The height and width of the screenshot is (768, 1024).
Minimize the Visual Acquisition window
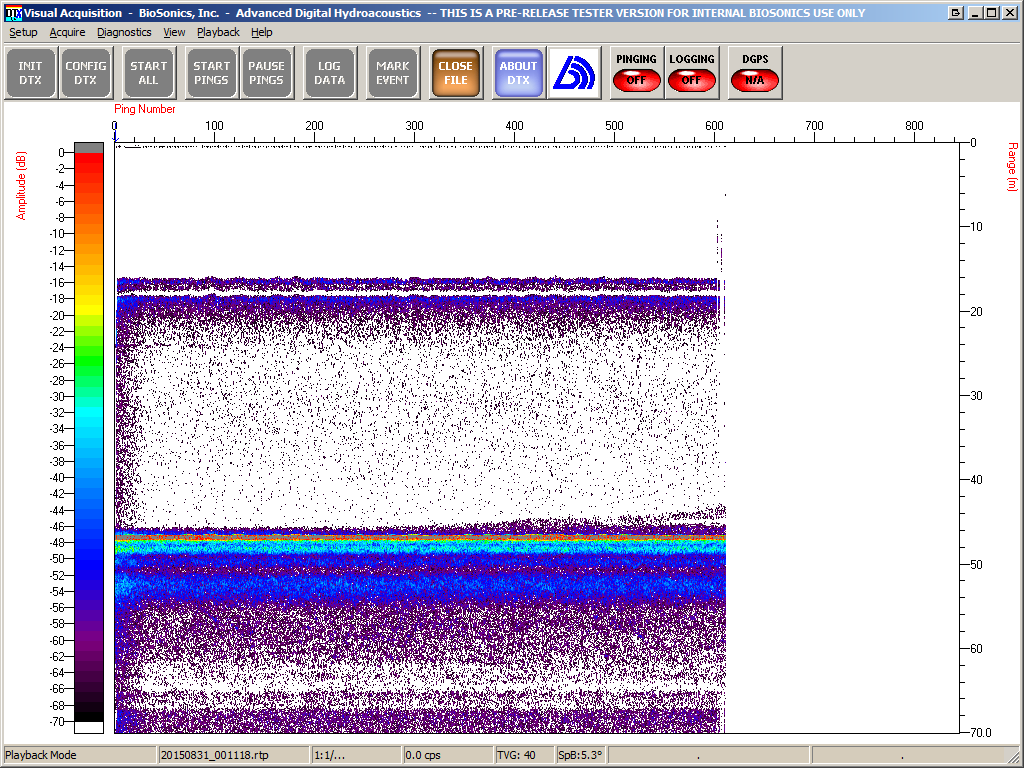976,12
